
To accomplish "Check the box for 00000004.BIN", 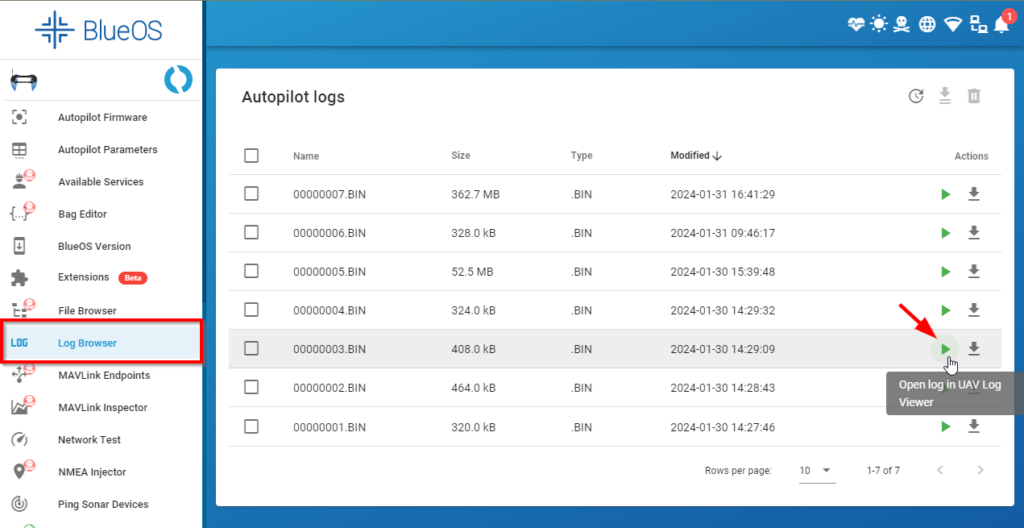I will click(x=251, y=310).
